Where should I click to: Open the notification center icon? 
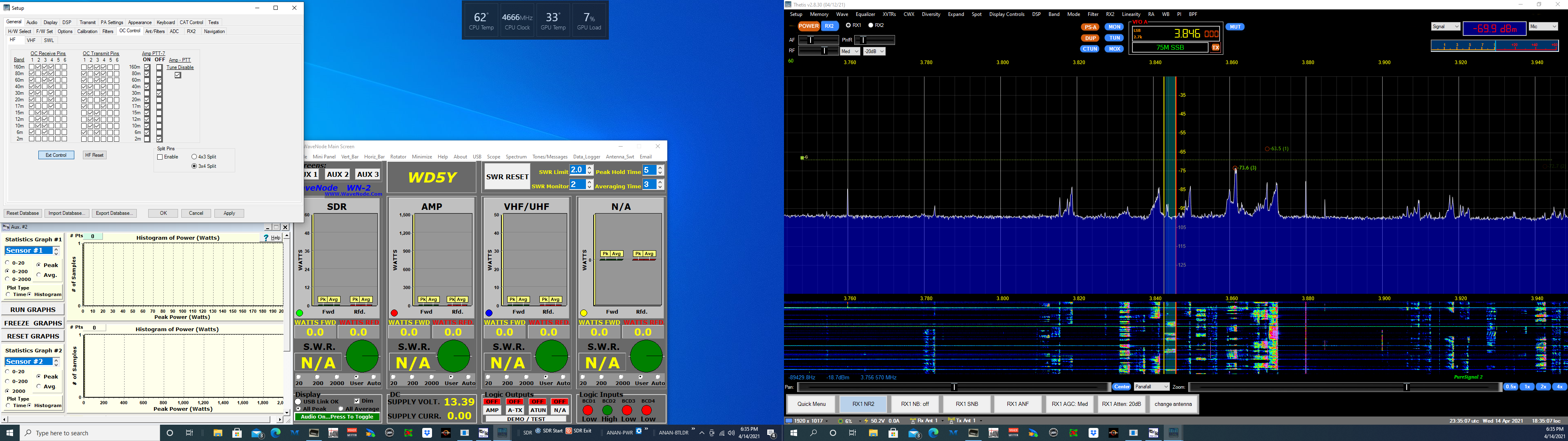coord(771,433)
